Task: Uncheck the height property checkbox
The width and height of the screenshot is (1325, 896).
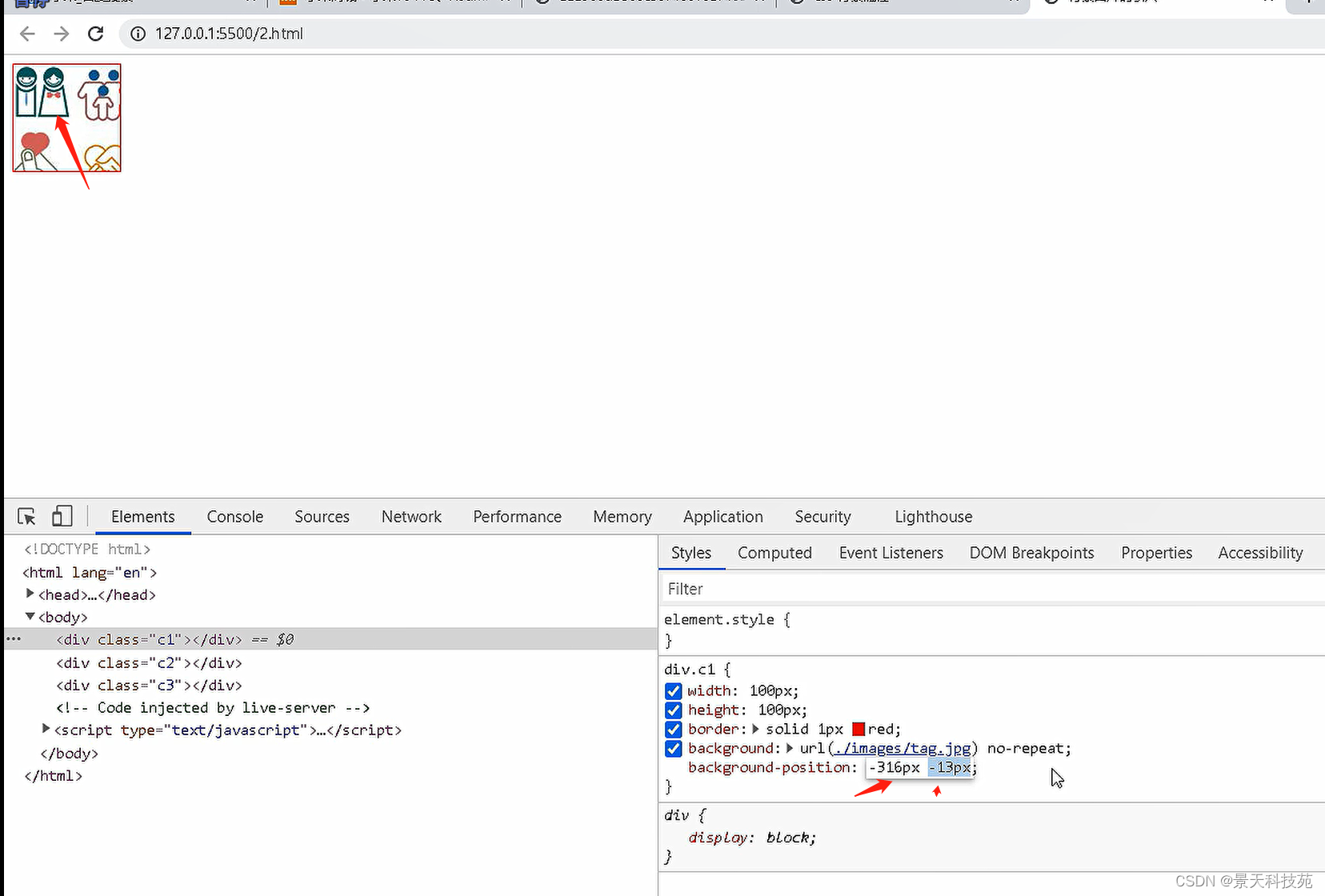Action: [674, 710]
